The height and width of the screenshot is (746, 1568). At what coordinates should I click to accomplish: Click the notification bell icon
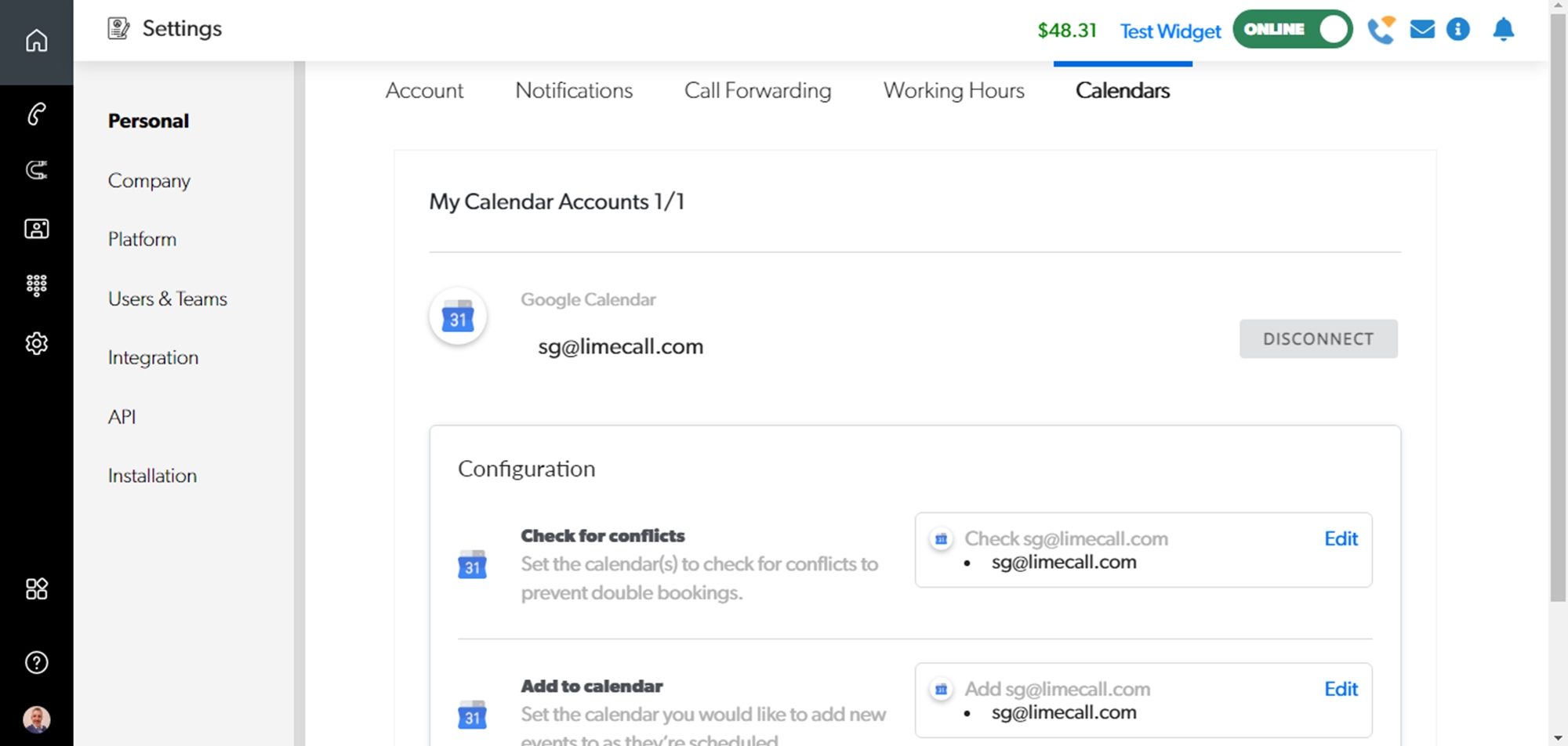coord(1503,30)
